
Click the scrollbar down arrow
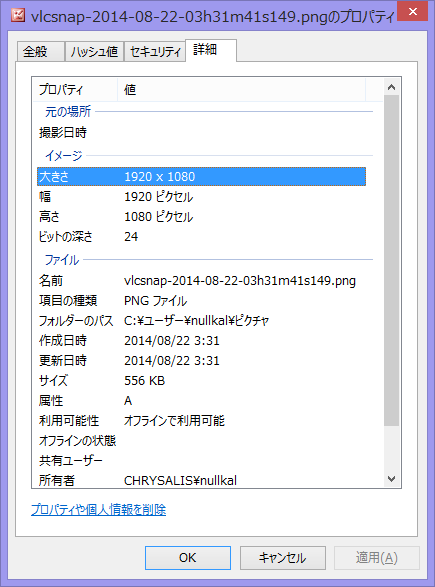tap(392, 479)
